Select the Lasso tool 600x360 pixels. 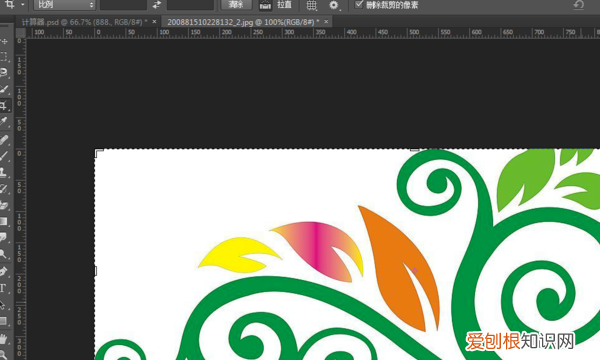pos(4,72)
